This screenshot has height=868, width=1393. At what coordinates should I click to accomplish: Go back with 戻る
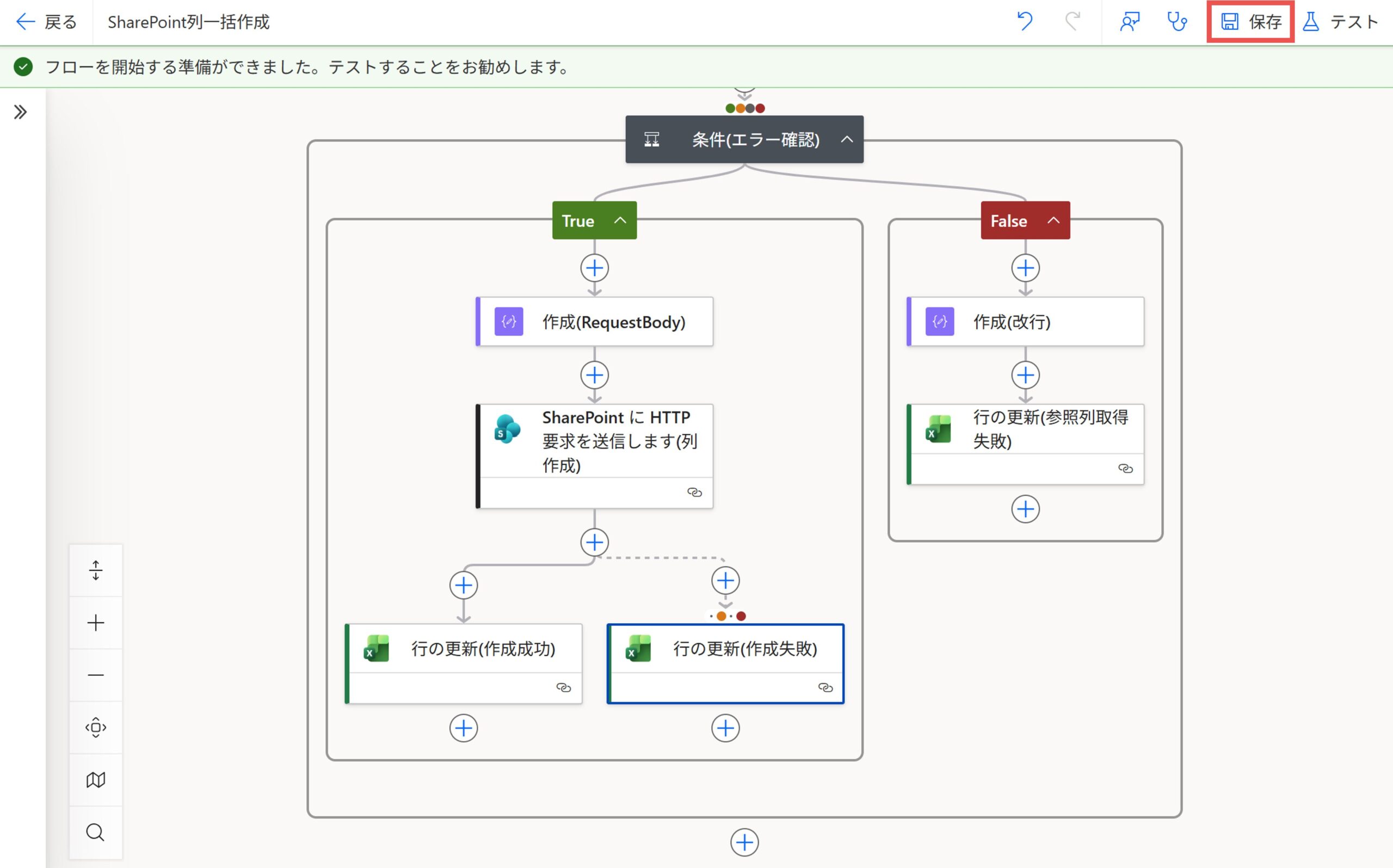coord(46,22)
